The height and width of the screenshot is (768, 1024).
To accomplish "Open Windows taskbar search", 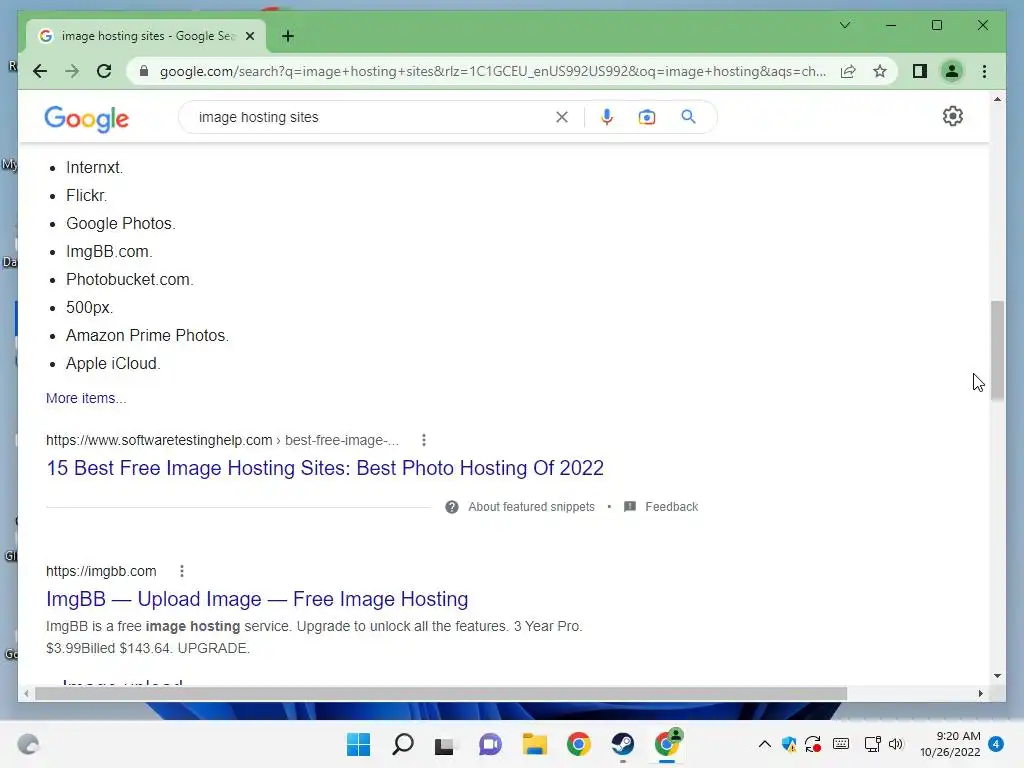I will pyautogui.click(x=402, y=744).
